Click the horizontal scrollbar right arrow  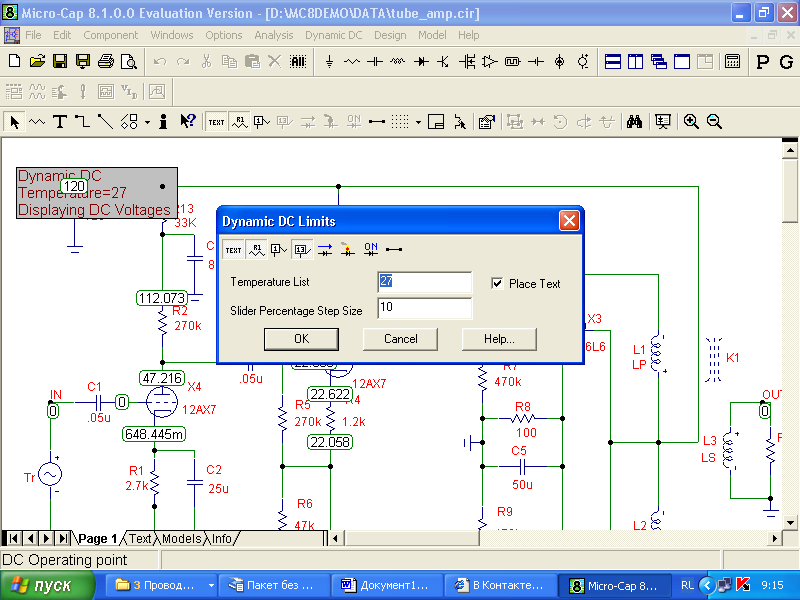[774, 538]
